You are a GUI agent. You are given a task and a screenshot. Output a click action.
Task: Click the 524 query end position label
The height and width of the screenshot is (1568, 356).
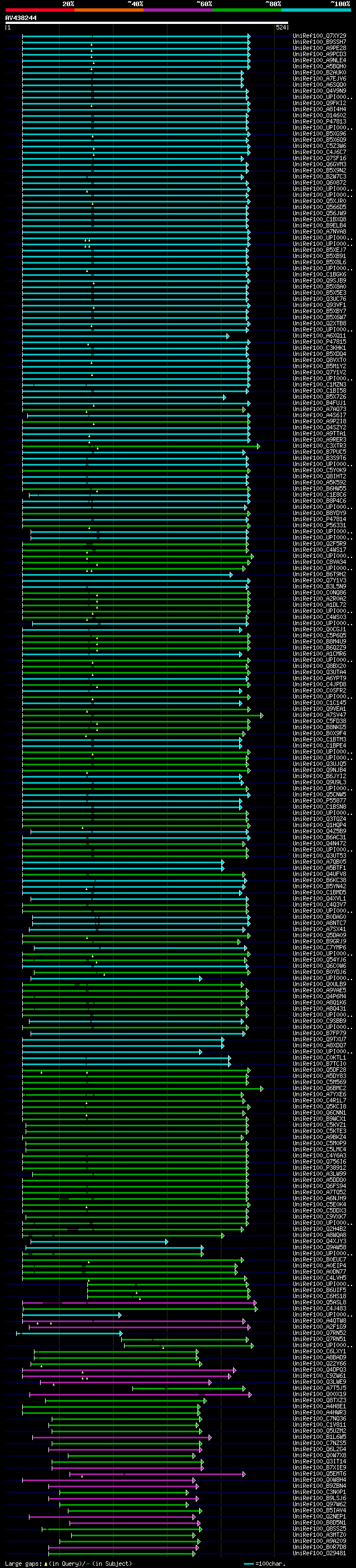[x=281, y=27]
